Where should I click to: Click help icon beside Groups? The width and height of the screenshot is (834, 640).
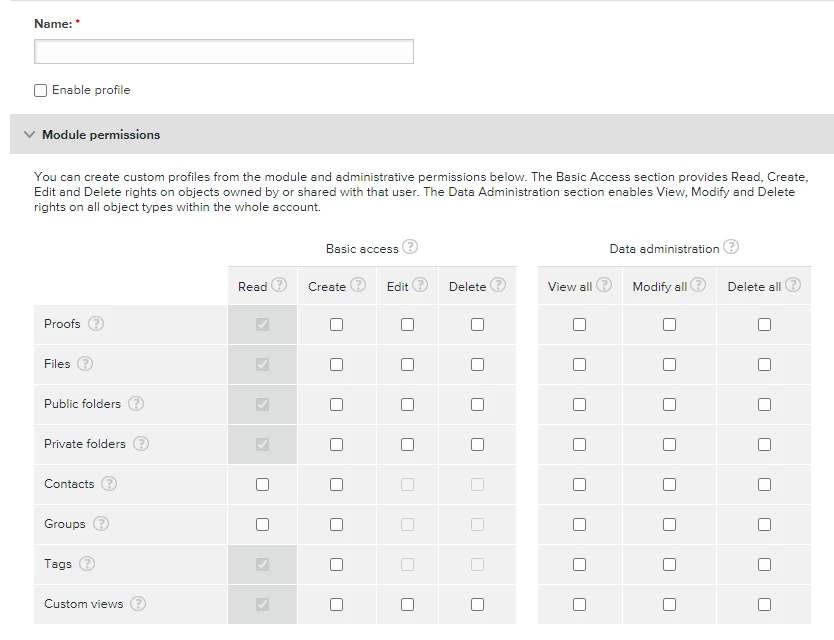point(101,524)
